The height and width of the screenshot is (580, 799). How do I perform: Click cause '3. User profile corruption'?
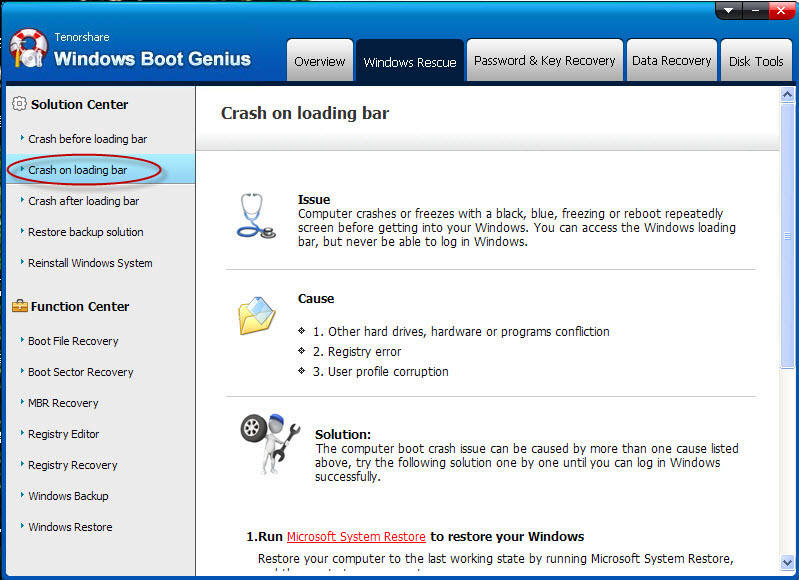click(381, 372)
